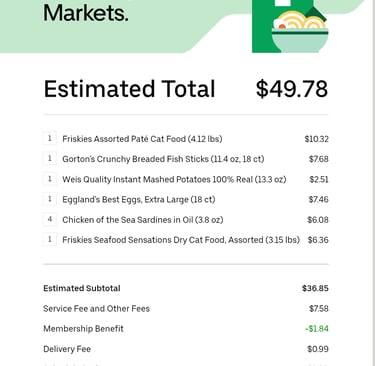Click quantity 4 box for Sardines

(50, 220)
